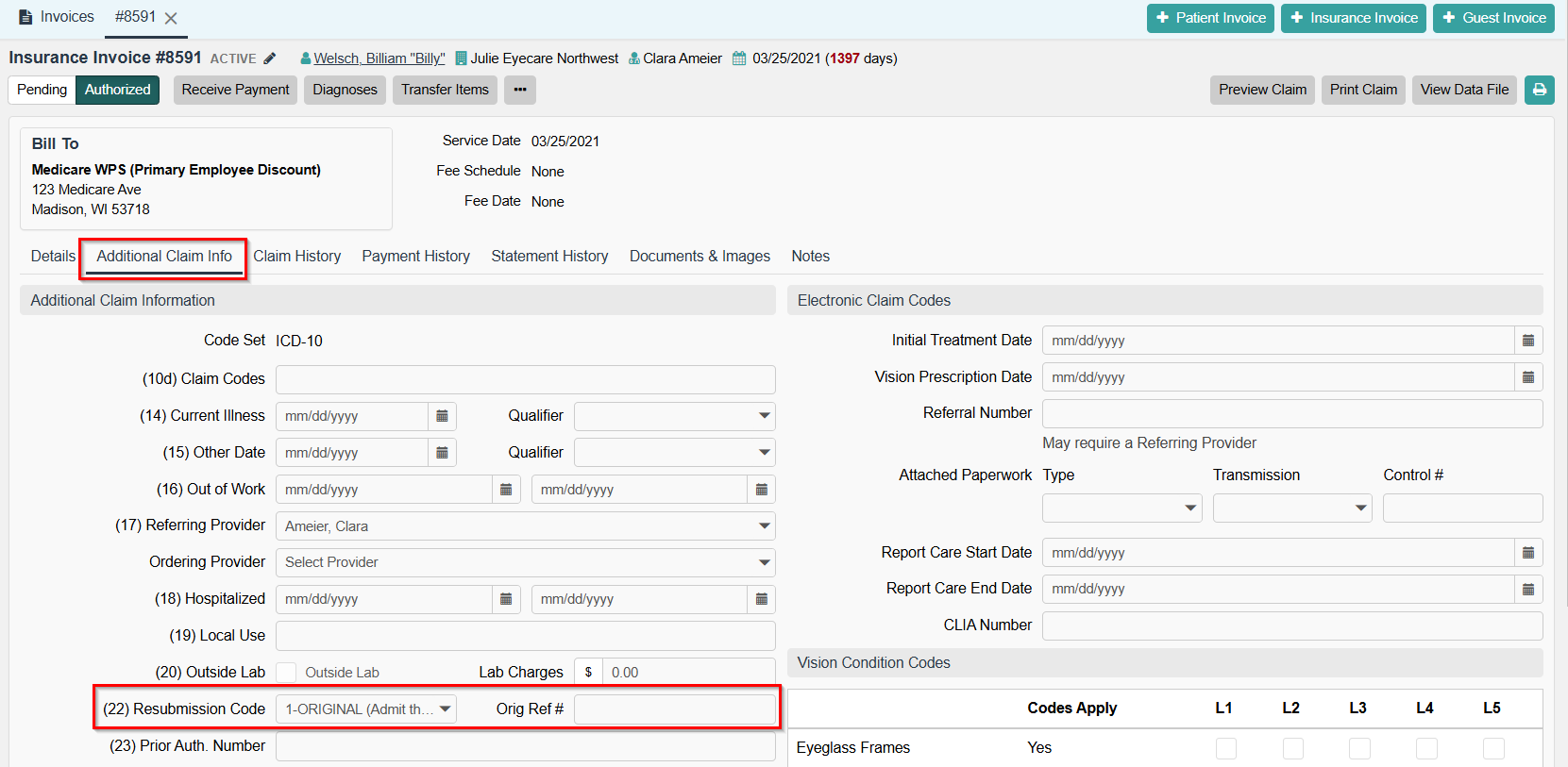Open calendar for Other Date field
This screenshot has width=1568, height=767.
(442, 453)
